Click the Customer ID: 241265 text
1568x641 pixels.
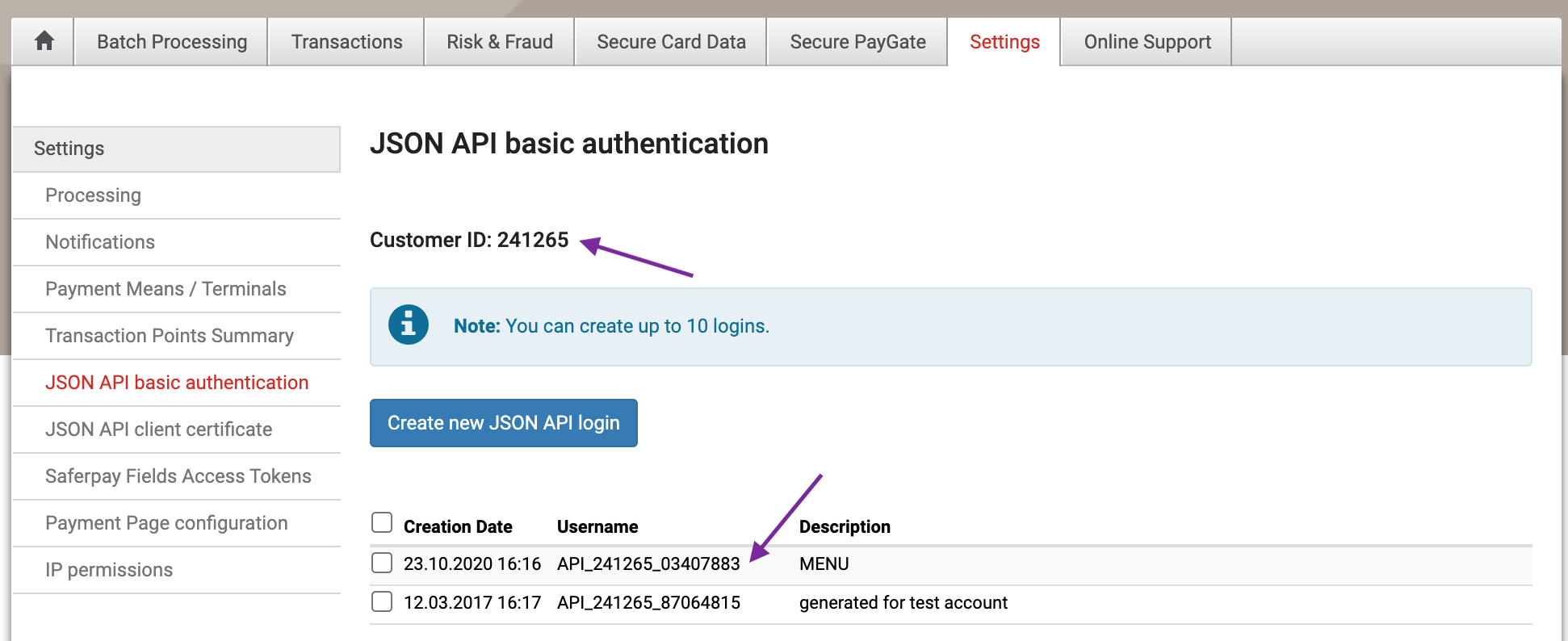click(469, 240)
